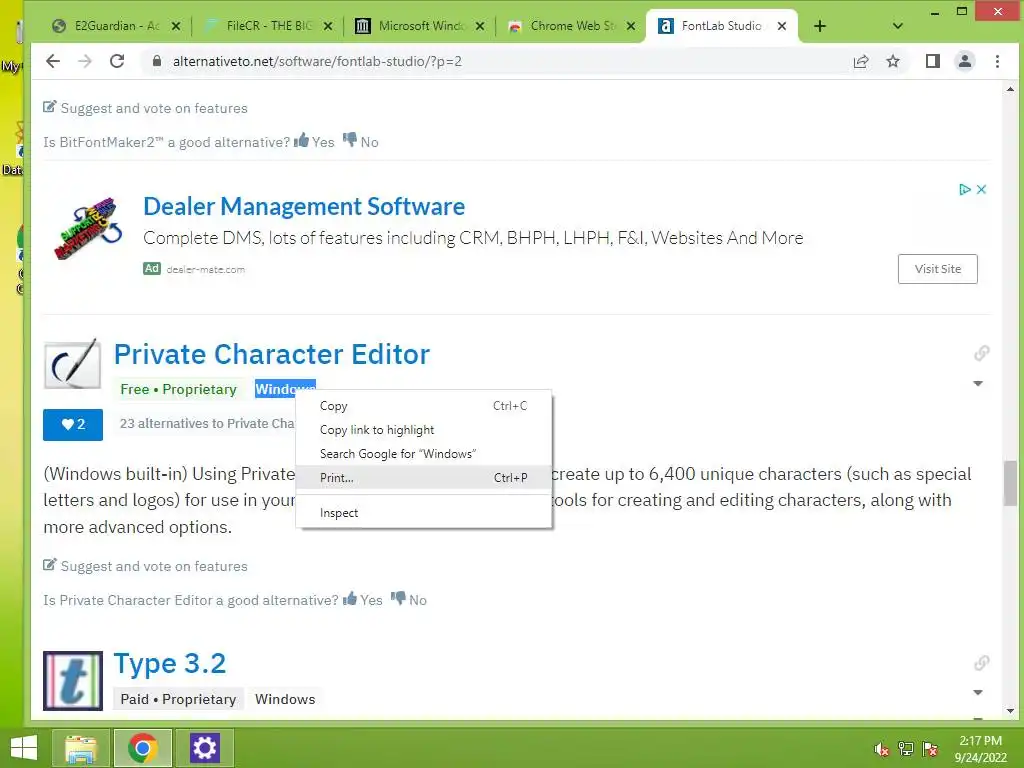Click the Type 3.2 app icon
The width and height of the screenshot is (1024, 768).
point(72,680)
